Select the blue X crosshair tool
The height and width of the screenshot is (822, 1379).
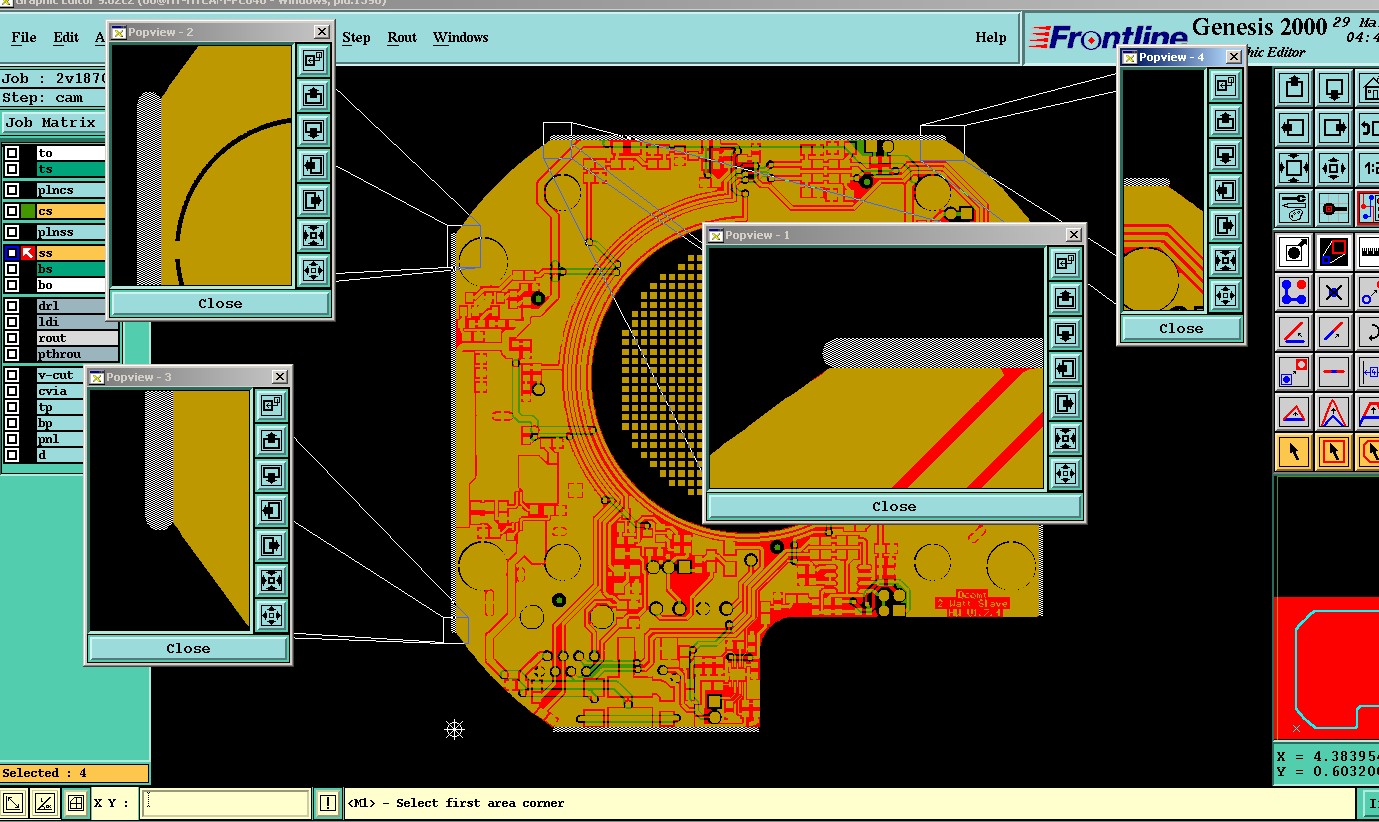(1335, 291)
